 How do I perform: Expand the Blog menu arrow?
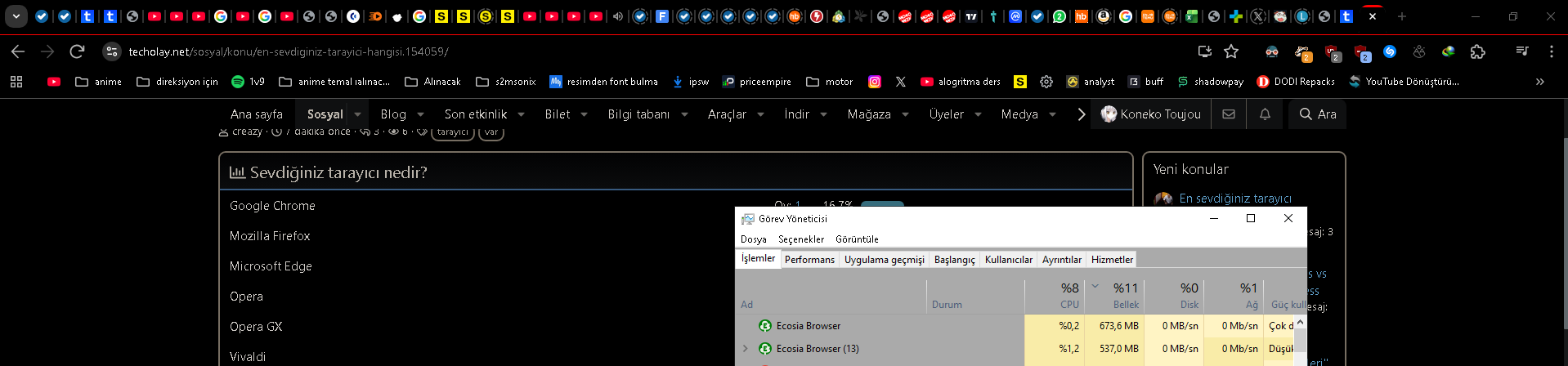421,114
